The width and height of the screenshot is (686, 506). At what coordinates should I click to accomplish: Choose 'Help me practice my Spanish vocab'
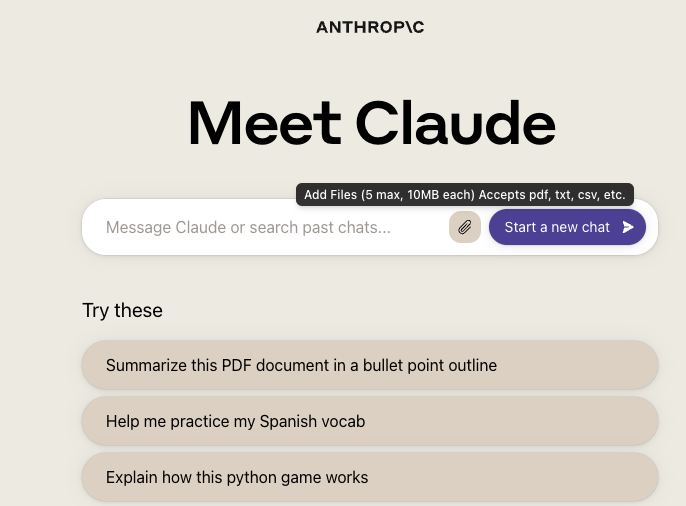[x=370, y=421]
